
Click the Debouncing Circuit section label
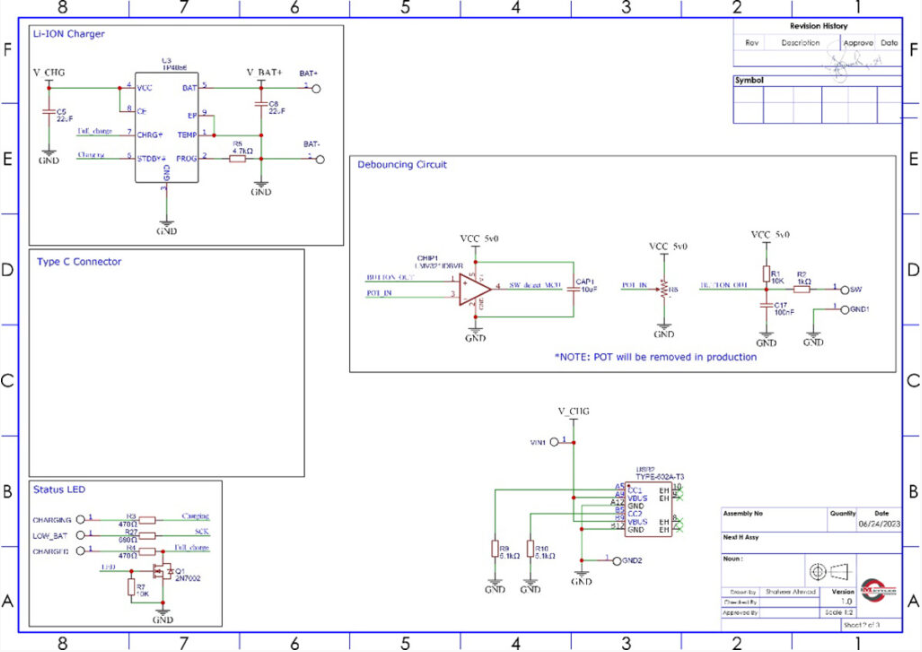point(402,164)
